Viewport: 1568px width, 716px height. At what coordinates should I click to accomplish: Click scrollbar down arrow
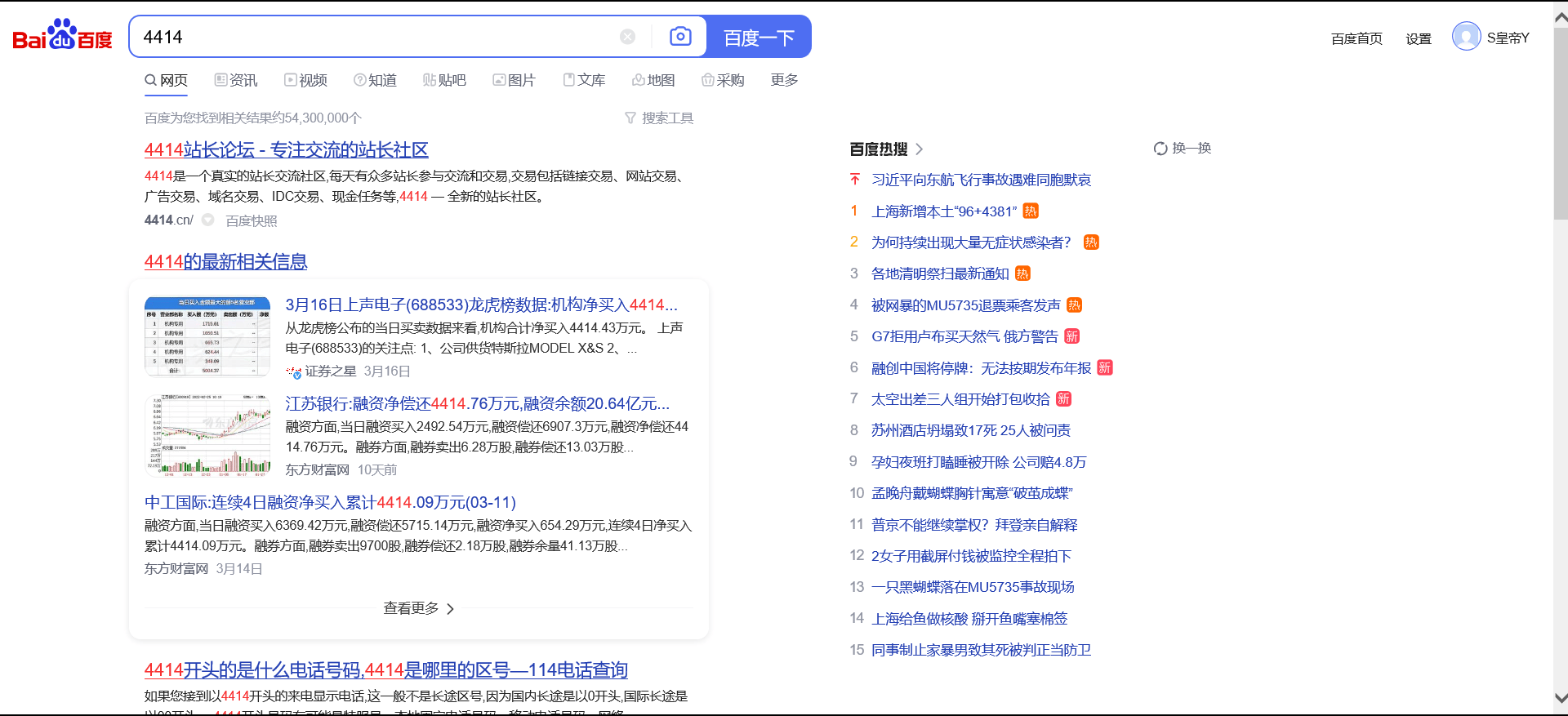click(1560, 699)
